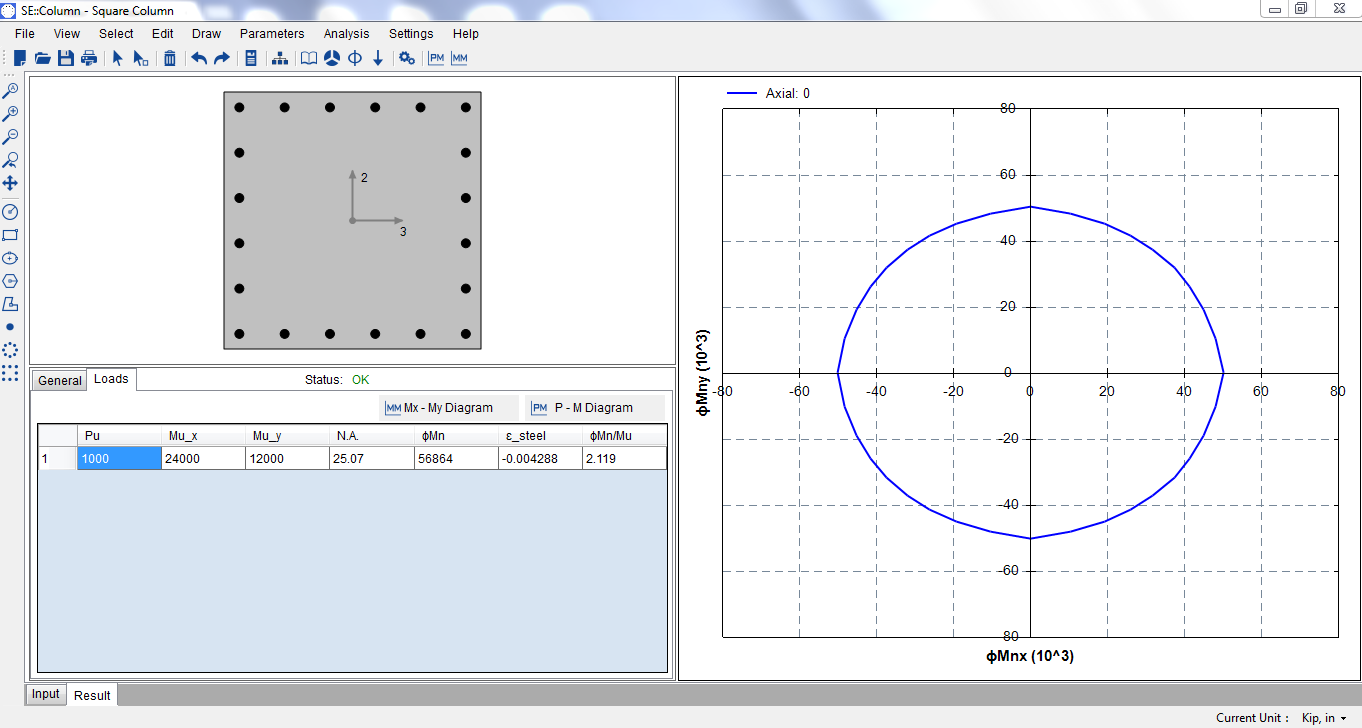Select the measure dial tool
1362x728 pixels.
click(10, 212)
